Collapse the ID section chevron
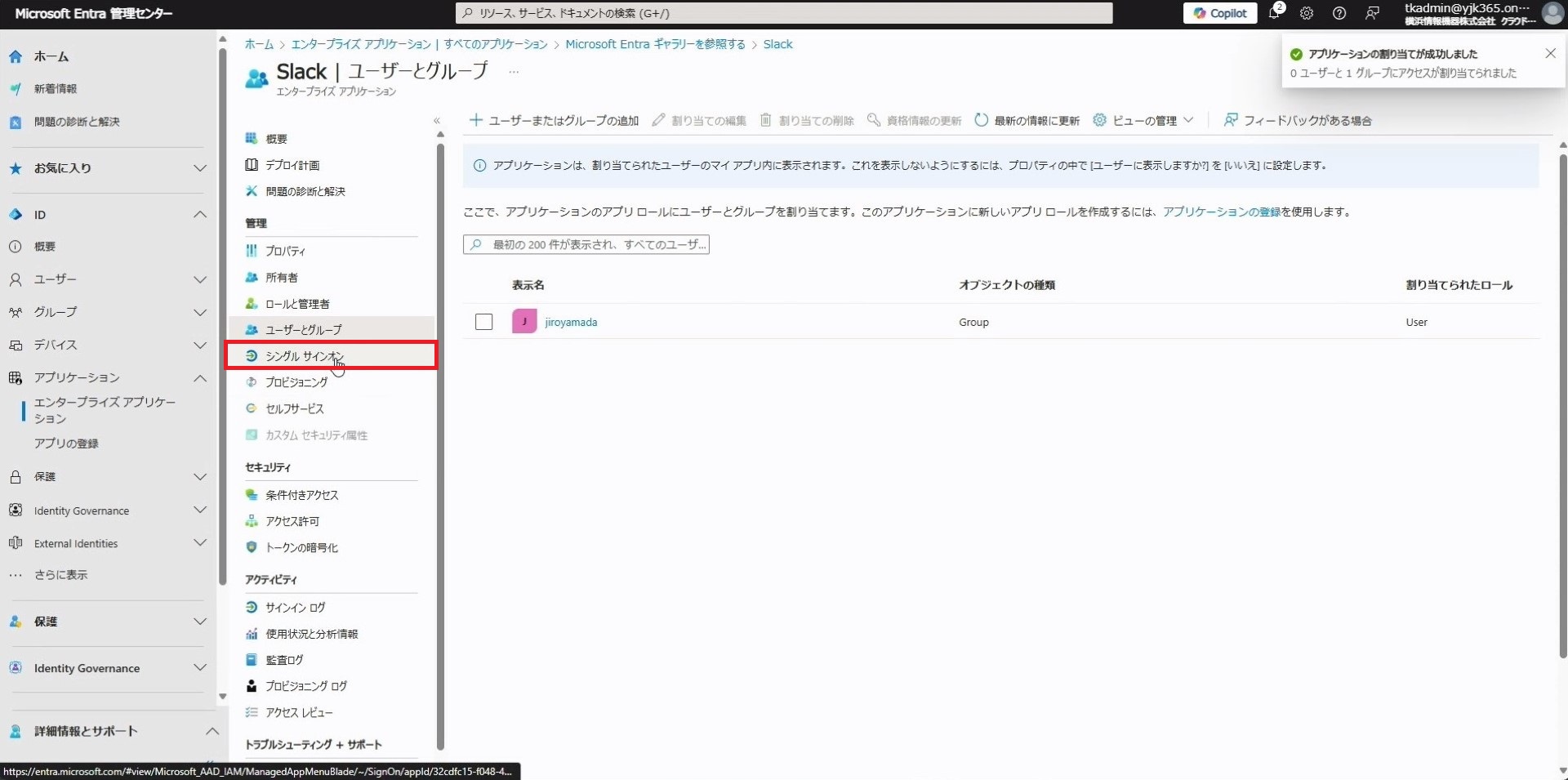1568x780 pixels. click(x=199, y=214)
